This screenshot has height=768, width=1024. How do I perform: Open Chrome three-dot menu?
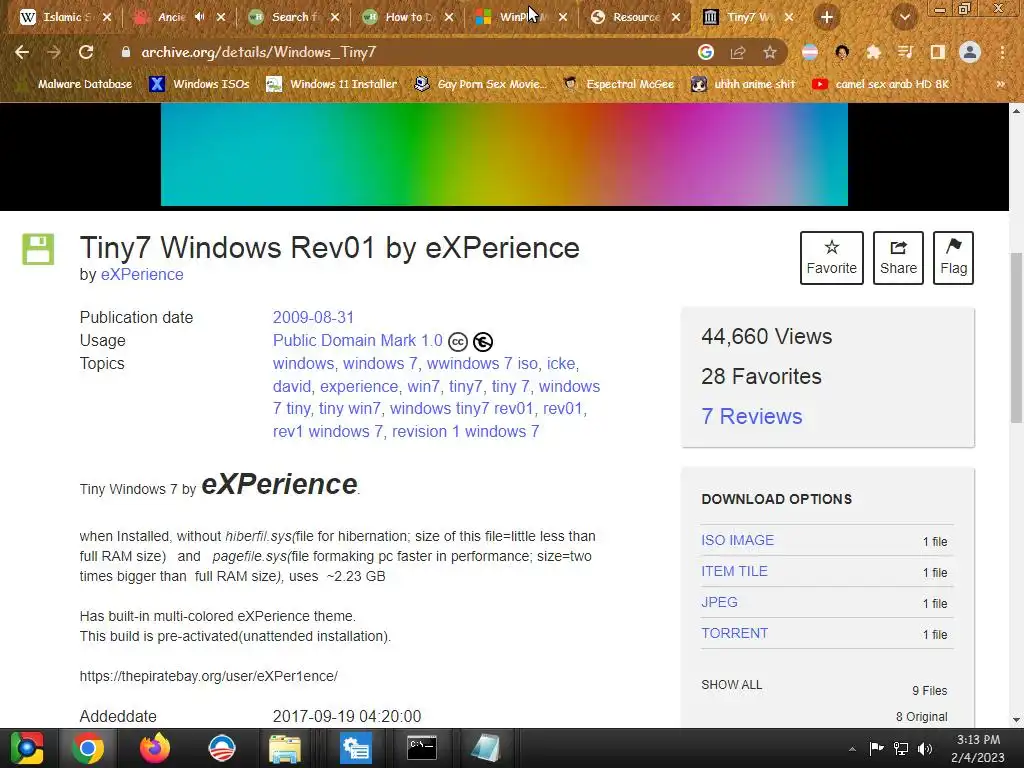(1002, 52)
